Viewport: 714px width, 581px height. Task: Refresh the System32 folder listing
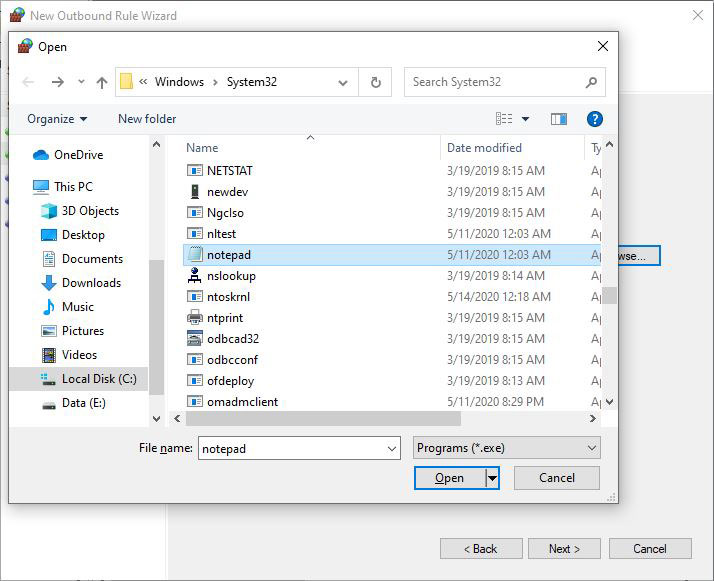[375, 82]
